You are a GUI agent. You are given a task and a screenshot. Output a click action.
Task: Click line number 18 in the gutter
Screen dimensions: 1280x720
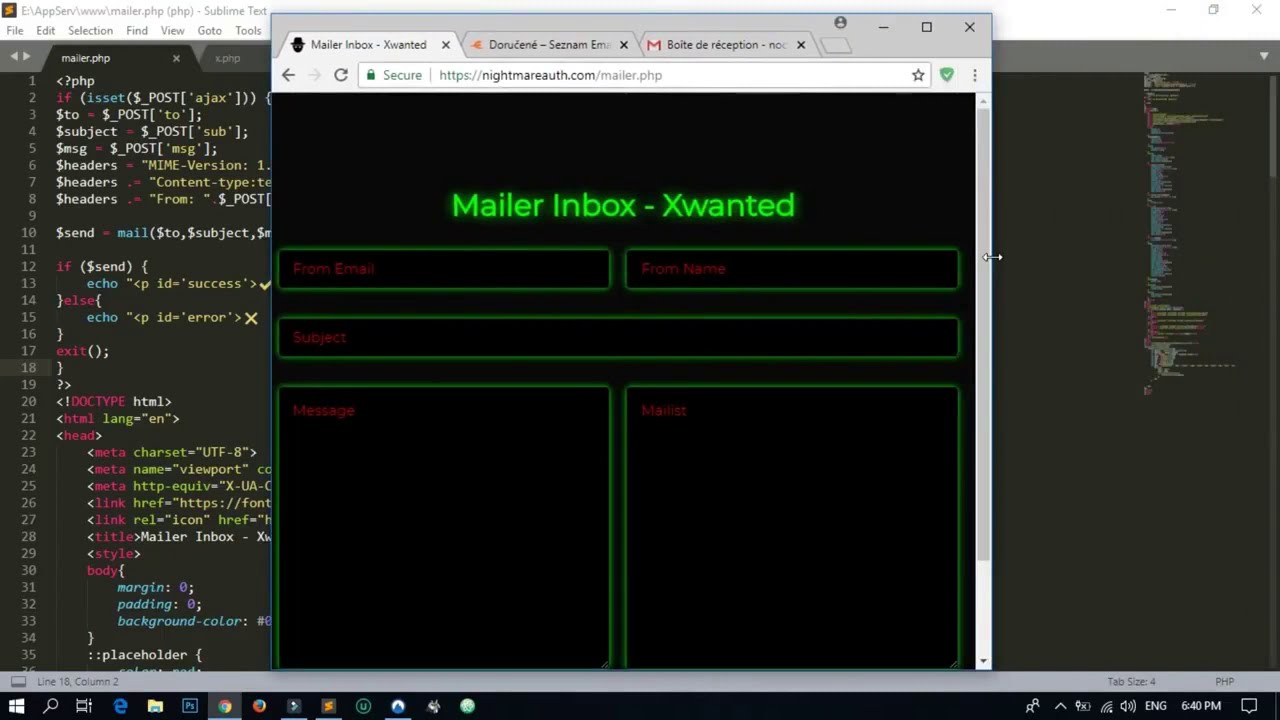tap(29, 367)
